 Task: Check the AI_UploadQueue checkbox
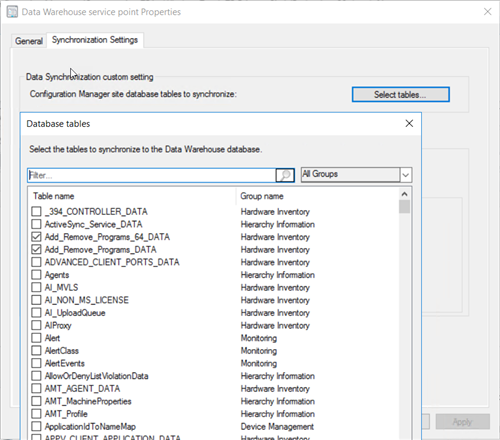[36, 313]
